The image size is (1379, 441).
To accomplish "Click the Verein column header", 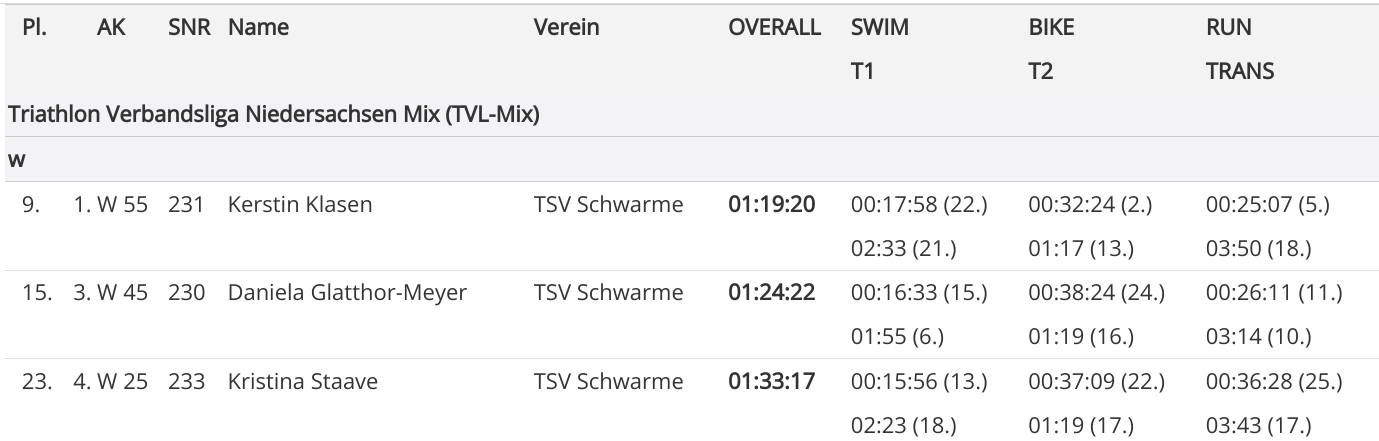I will [x=566, y=28].
